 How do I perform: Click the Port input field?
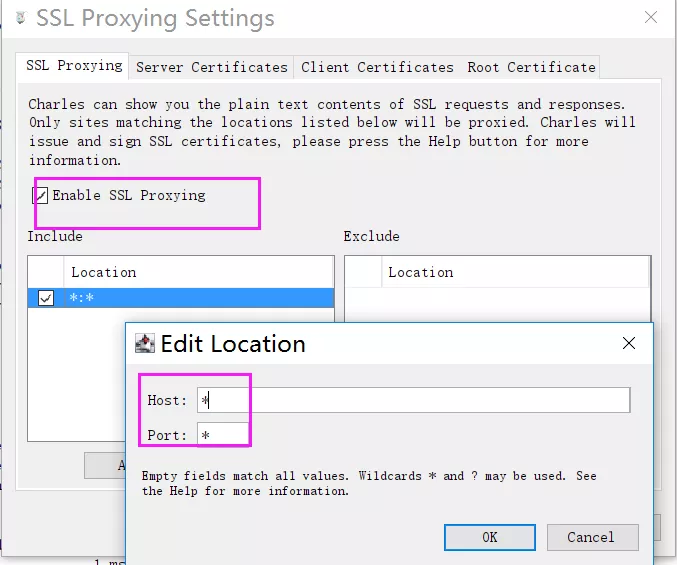click(x=223, y=435)
